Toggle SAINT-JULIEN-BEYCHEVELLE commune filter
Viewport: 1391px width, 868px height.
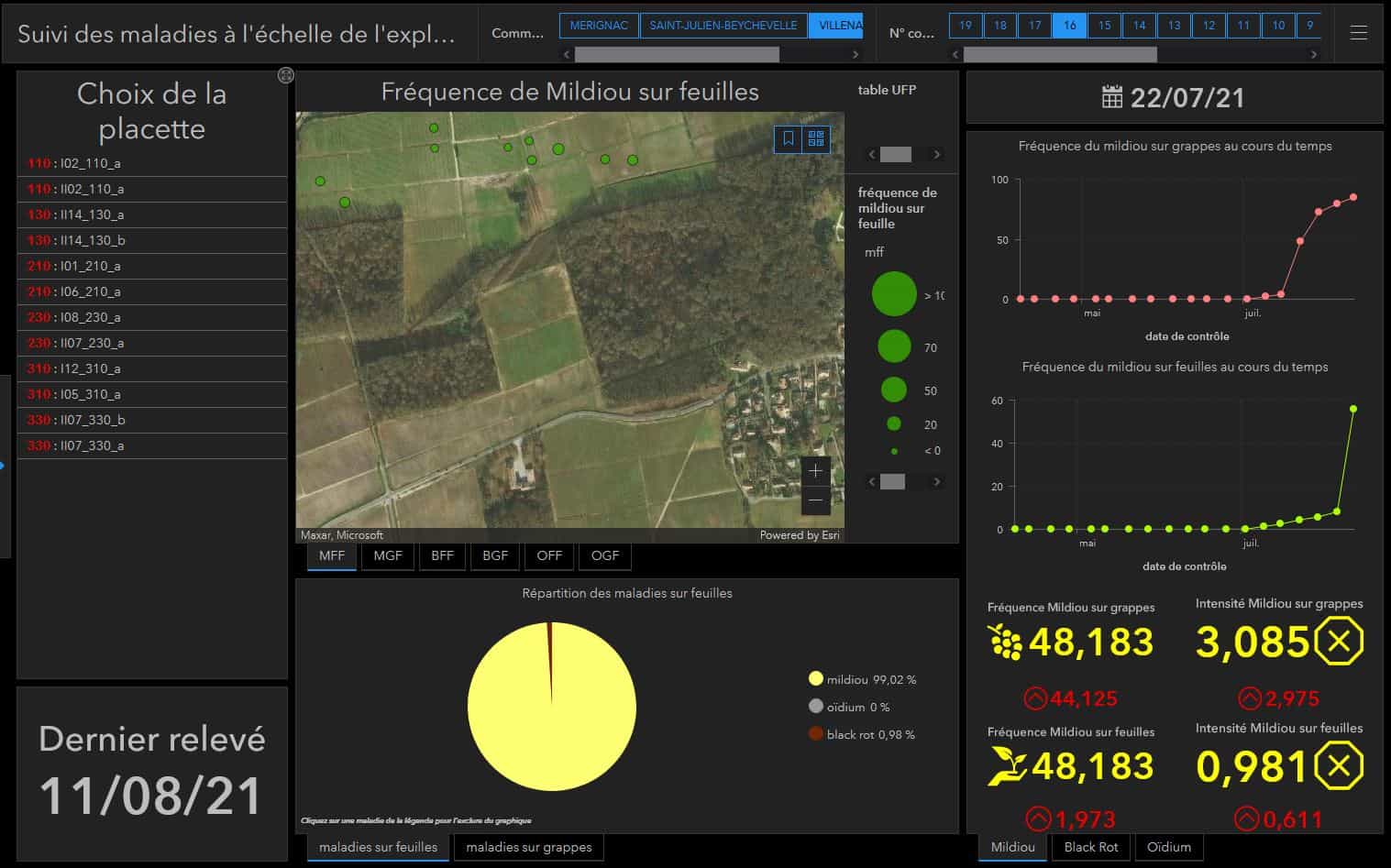tap(723, 26)
